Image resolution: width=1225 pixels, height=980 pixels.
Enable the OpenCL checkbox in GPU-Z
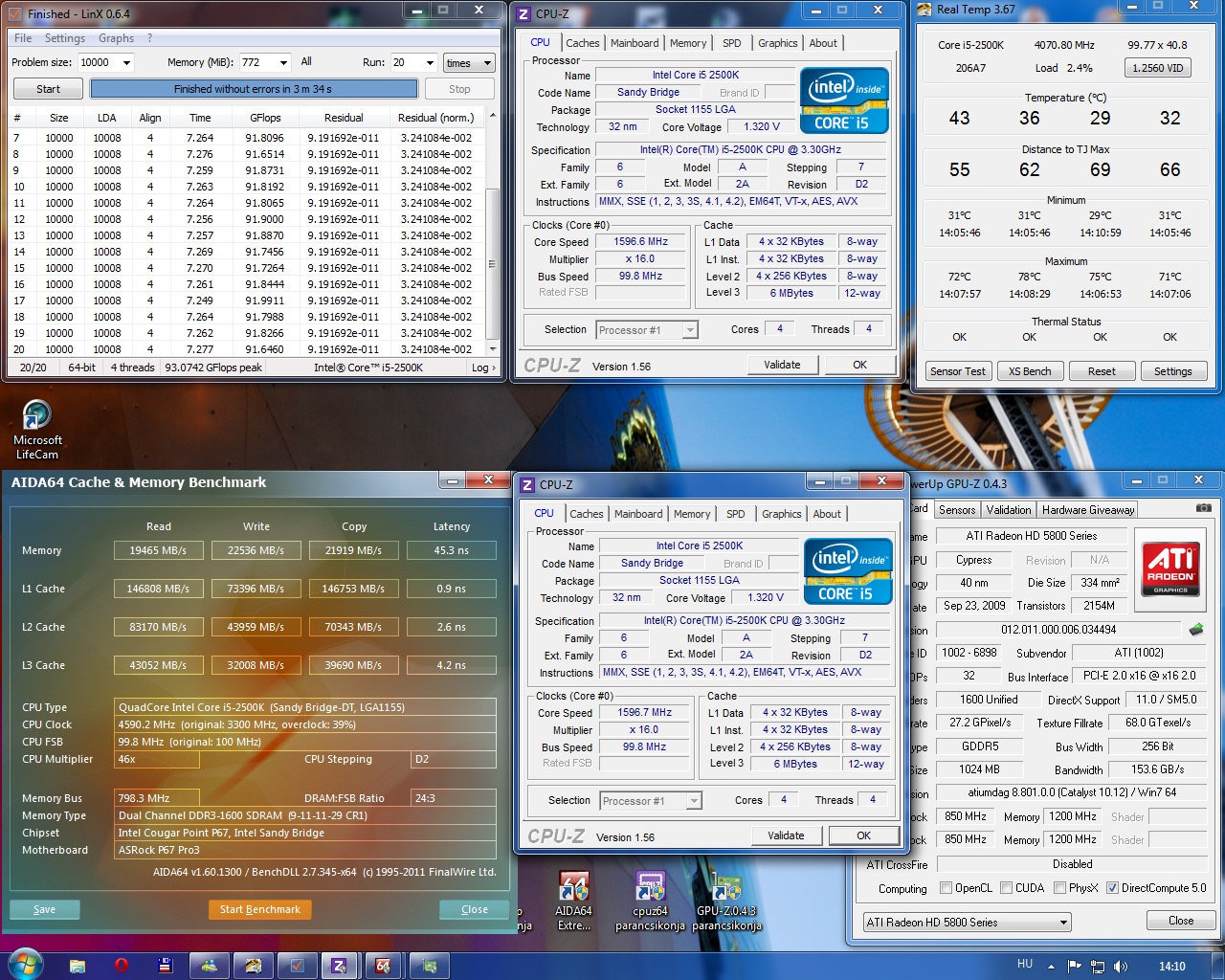click(x=946, y=888)
